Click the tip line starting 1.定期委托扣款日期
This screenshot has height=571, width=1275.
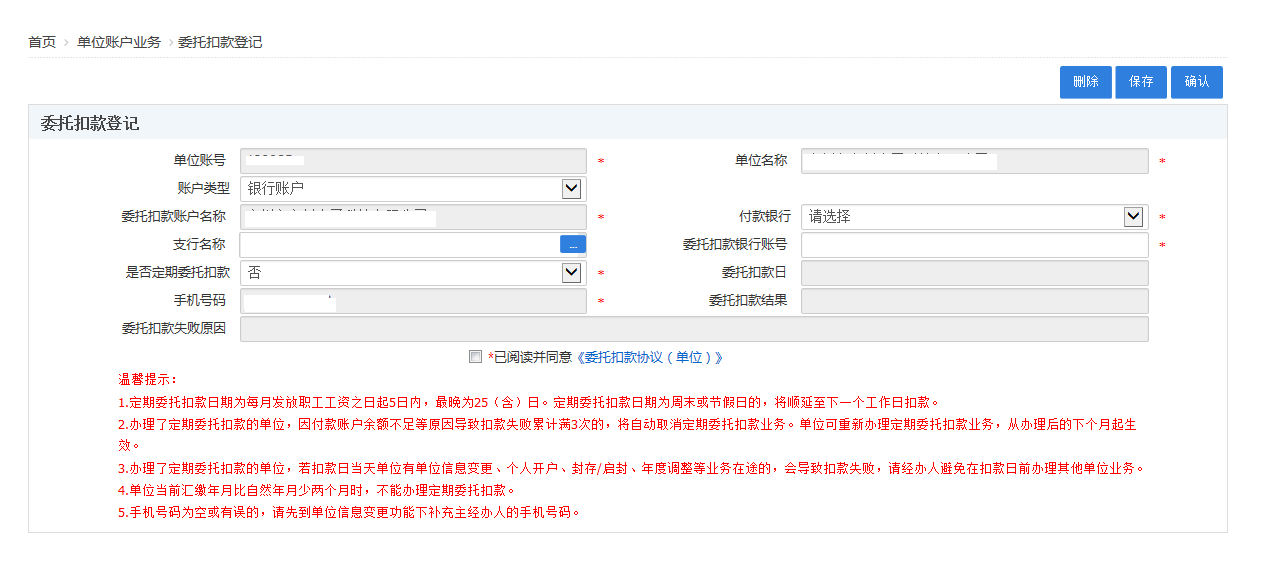(x=529, y=402)
